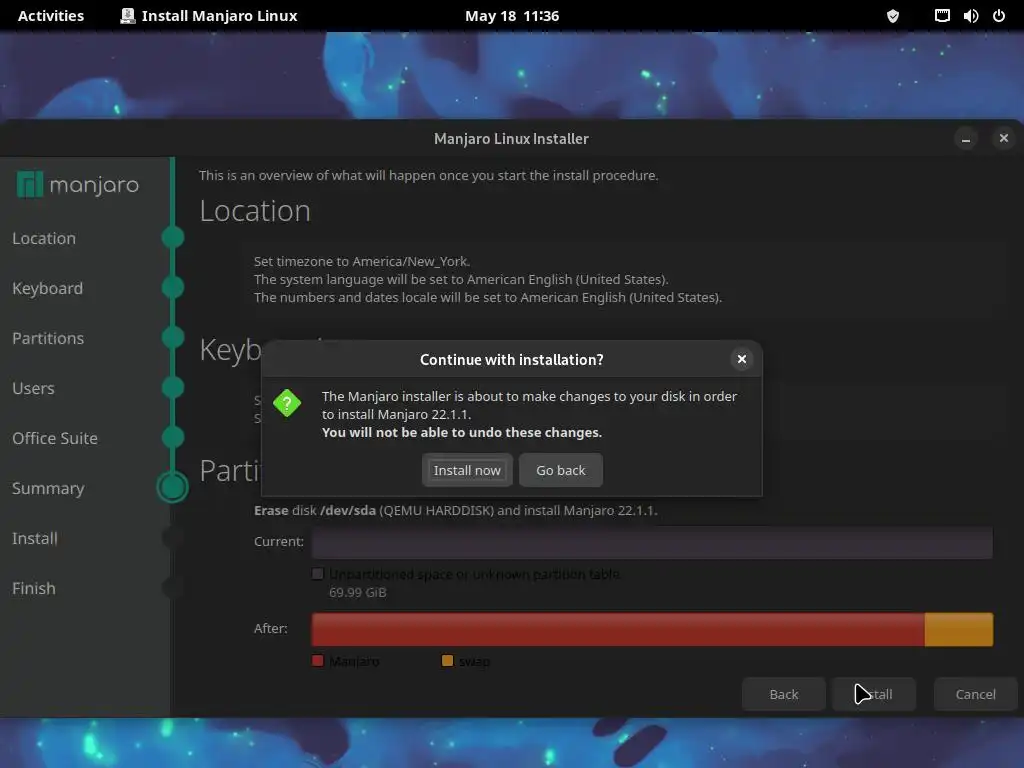Click the Location heading in summary
Image resolution: width=1024 pixels, height=768 pixels.
tap(255, 211)
